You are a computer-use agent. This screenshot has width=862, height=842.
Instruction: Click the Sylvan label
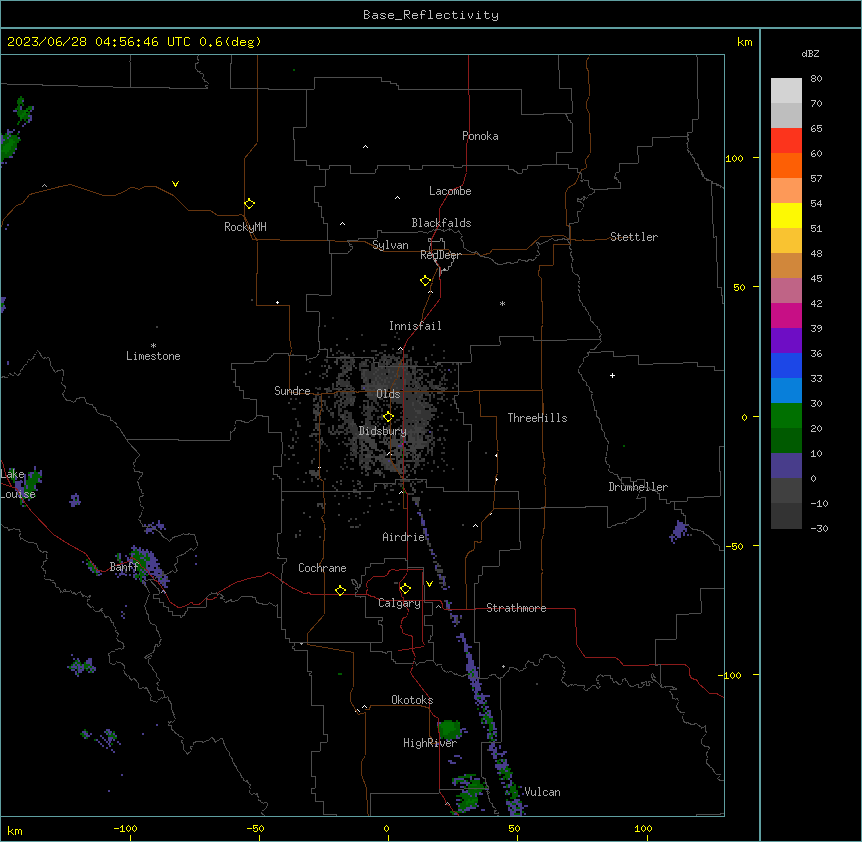coord(390,245)
